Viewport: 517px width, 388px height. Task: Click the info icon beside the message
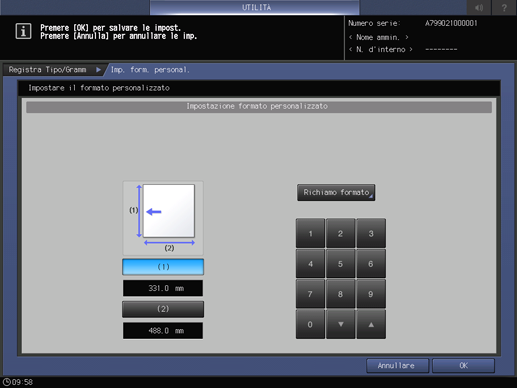point(23,31)
